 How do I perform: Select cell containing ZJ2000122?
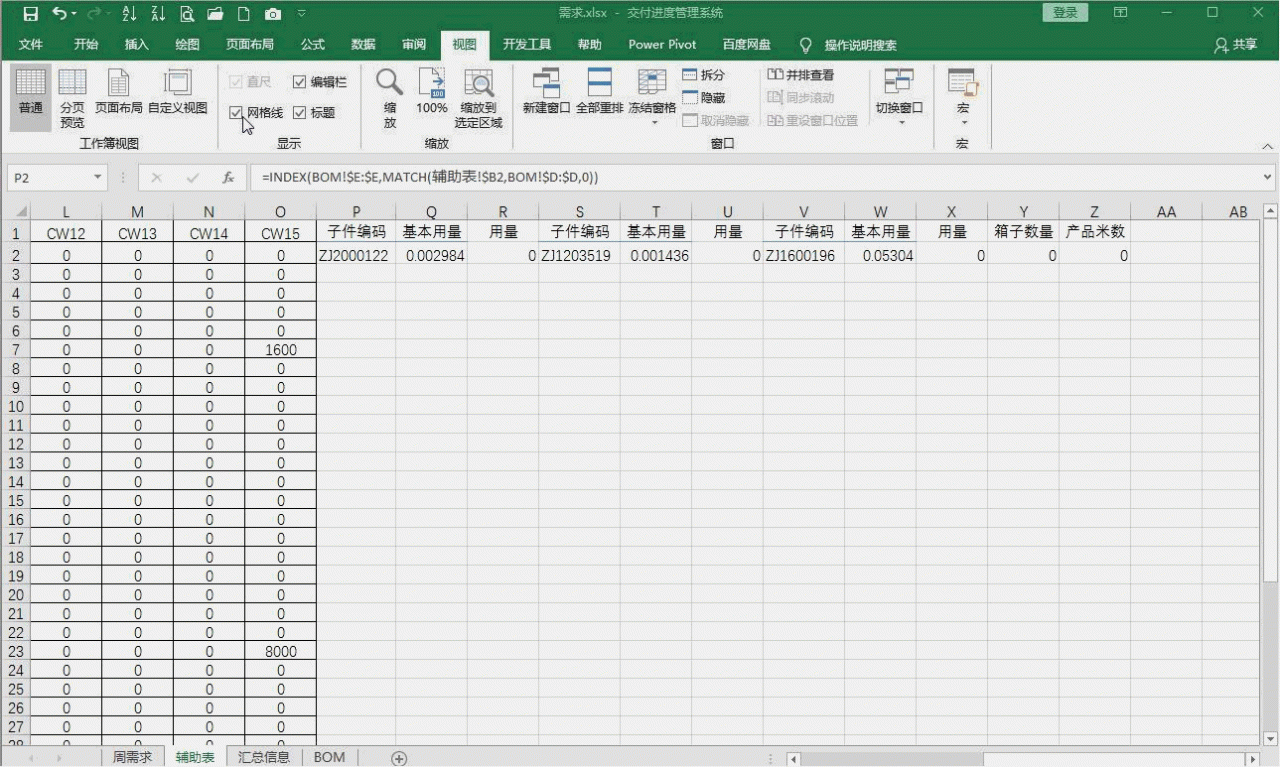(x=356, y=256)
